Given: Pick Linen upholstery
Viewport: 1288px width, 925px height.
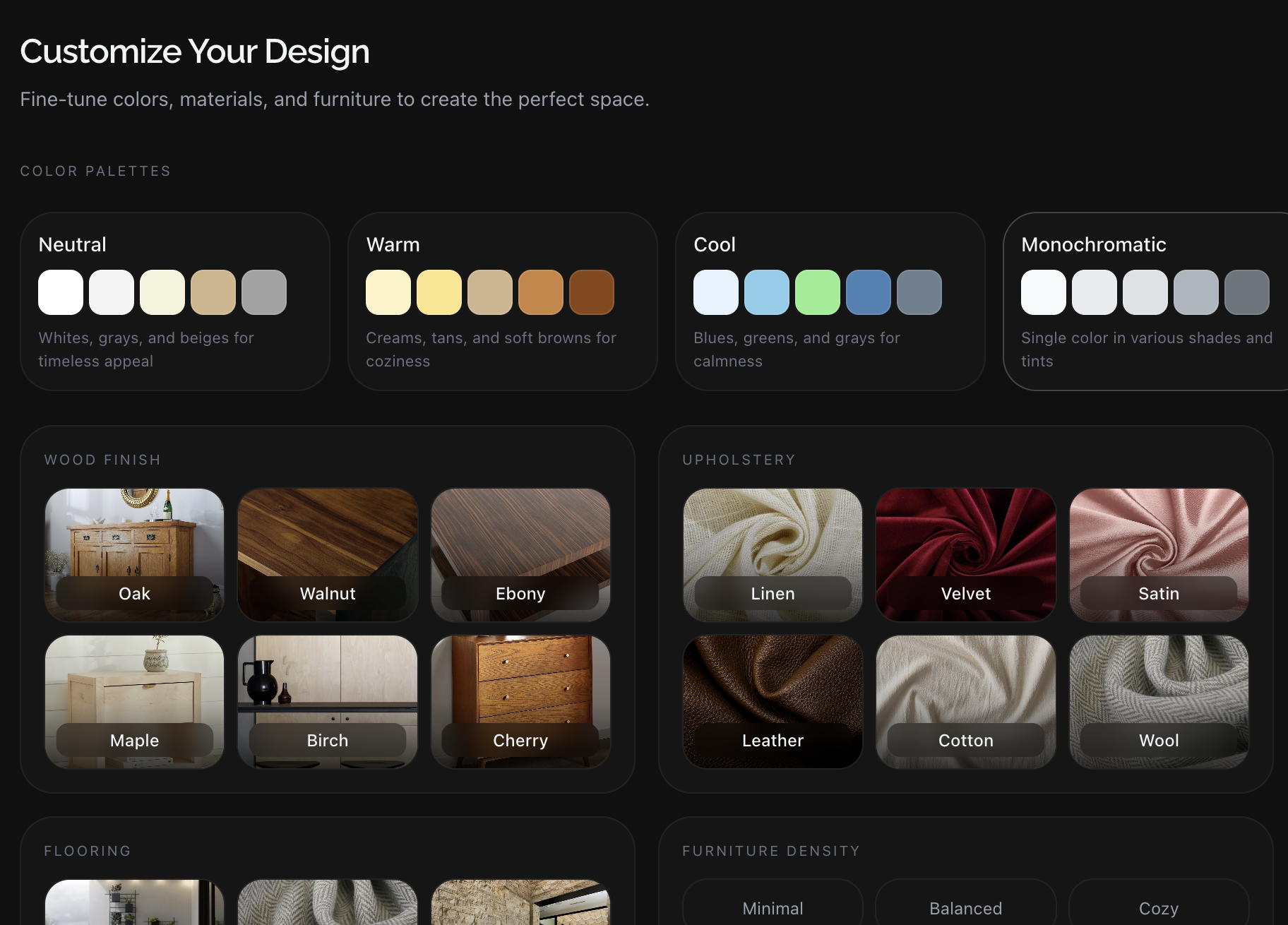Looking at the screenshot, I should [x=773, y=554].
